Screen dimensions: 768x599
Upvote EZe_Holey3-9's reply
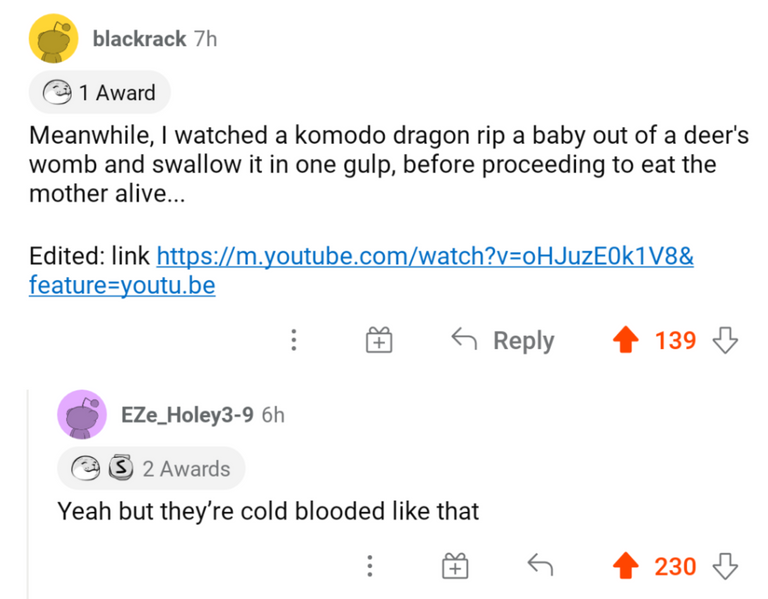[625, 567]
